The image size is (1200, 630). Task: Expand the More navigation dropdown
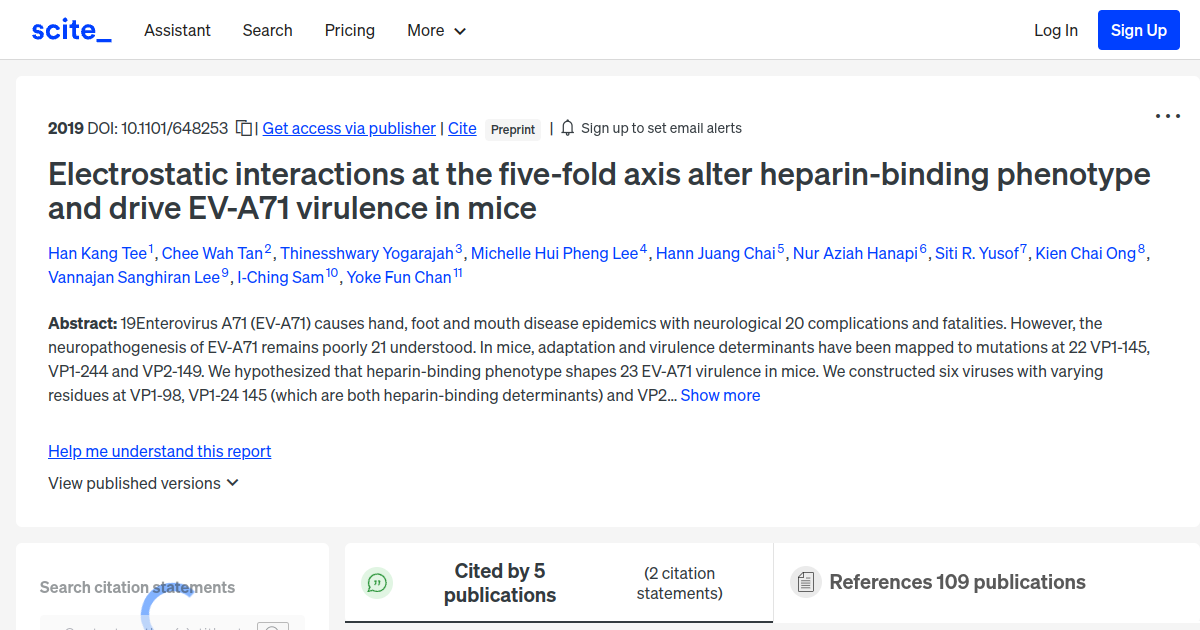436,30
